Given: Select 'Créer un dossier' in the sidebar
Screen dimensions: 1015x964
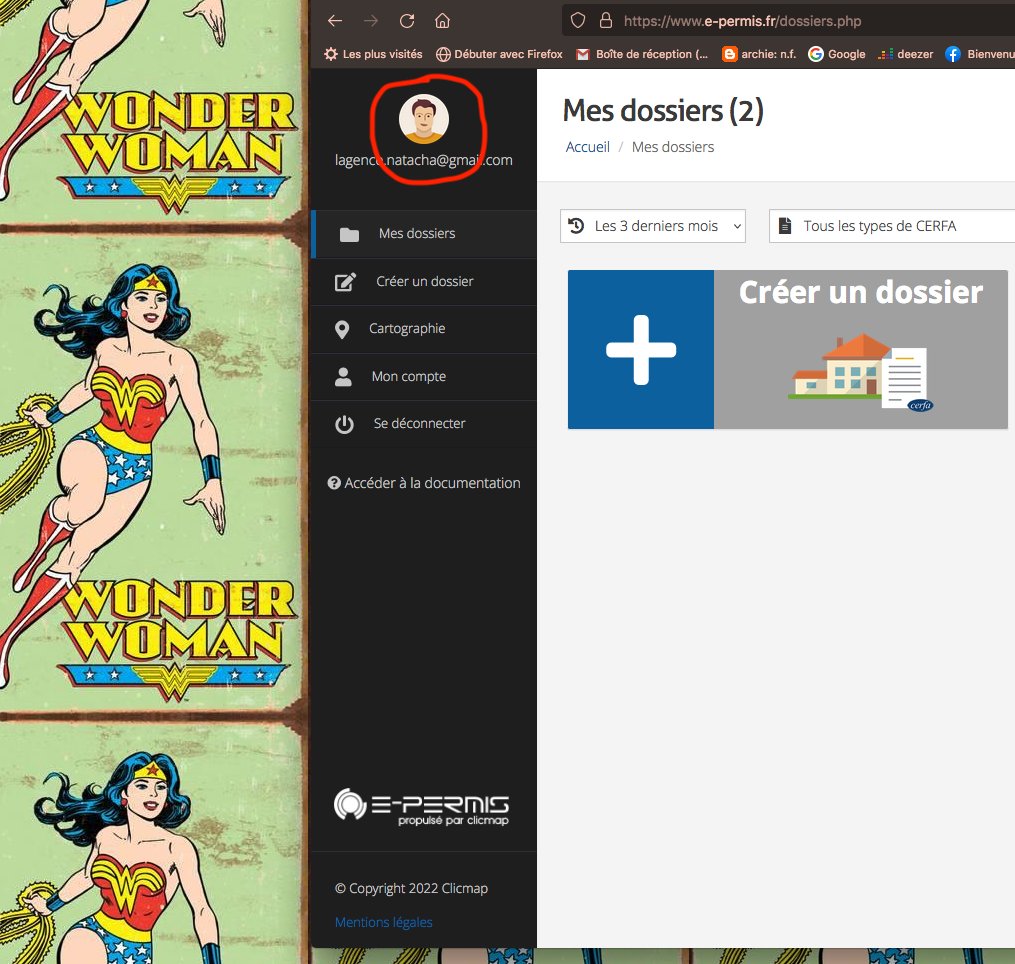Looking at the screenshot, I should click(424, 282).
